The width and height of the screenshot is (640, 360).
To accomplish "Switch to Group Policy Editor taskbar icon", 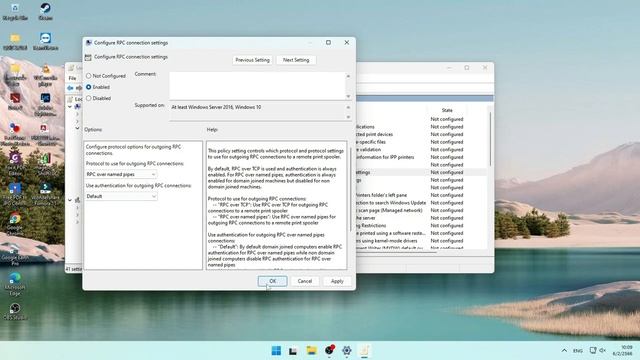I will tap(364, 351).
